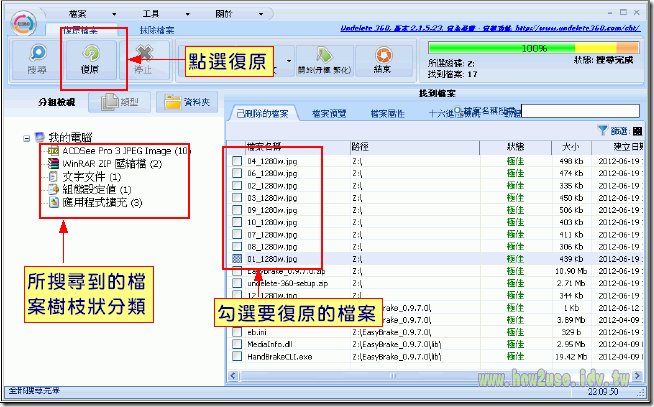Image resolution: width=654 pixels, height=407 pixels.
Task: Tick the checkbox for 02_1280w.jpg
Action: click(237, 186)
